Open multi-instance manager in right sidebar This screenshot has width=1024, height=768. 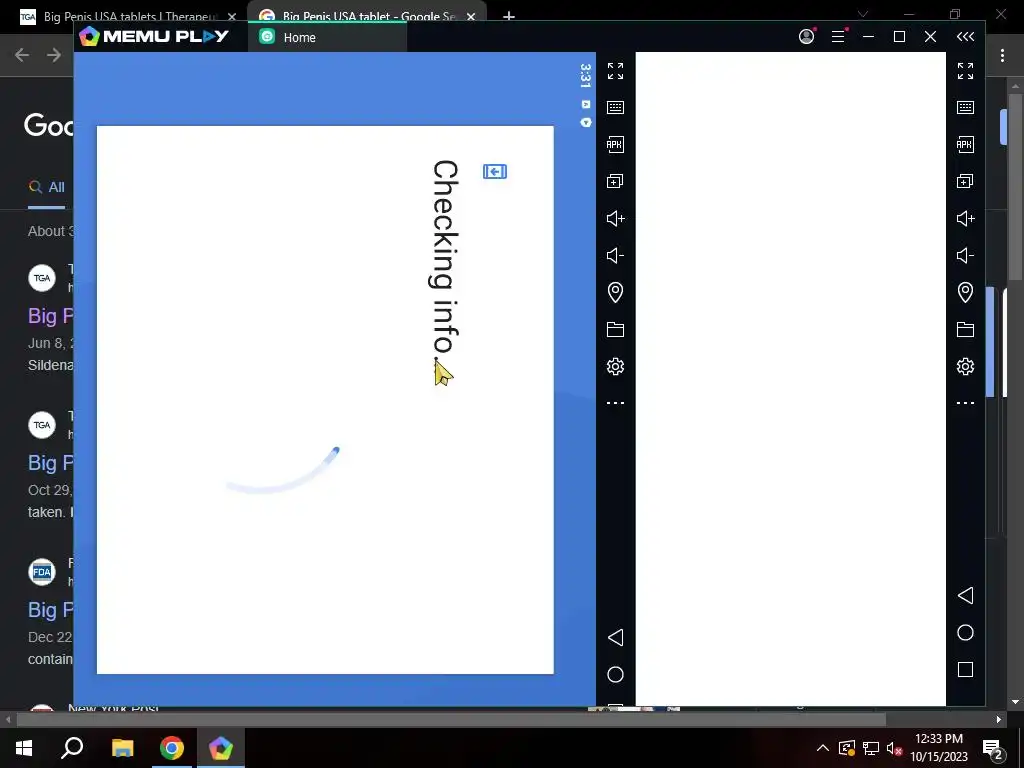point(965,181)
